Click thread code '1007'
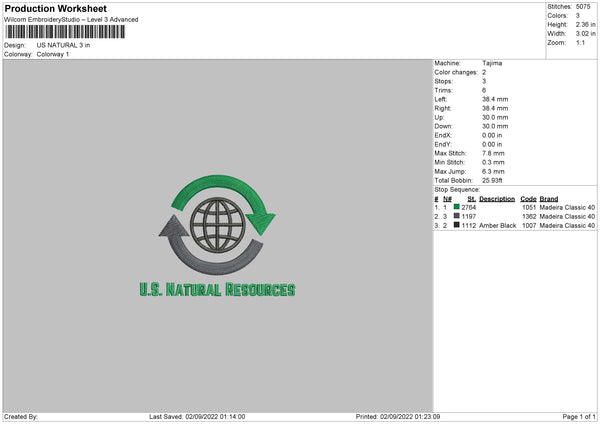This screenshot has height=424, width=600. click(x=529, y=226)
